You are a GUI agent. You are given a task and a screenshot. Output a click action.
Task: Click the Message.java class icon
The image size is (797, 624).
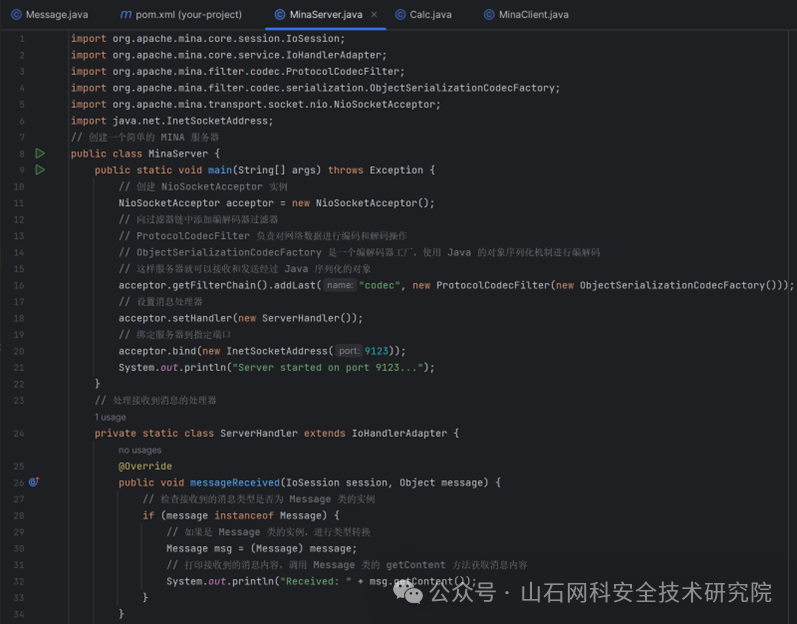(16, 15)
